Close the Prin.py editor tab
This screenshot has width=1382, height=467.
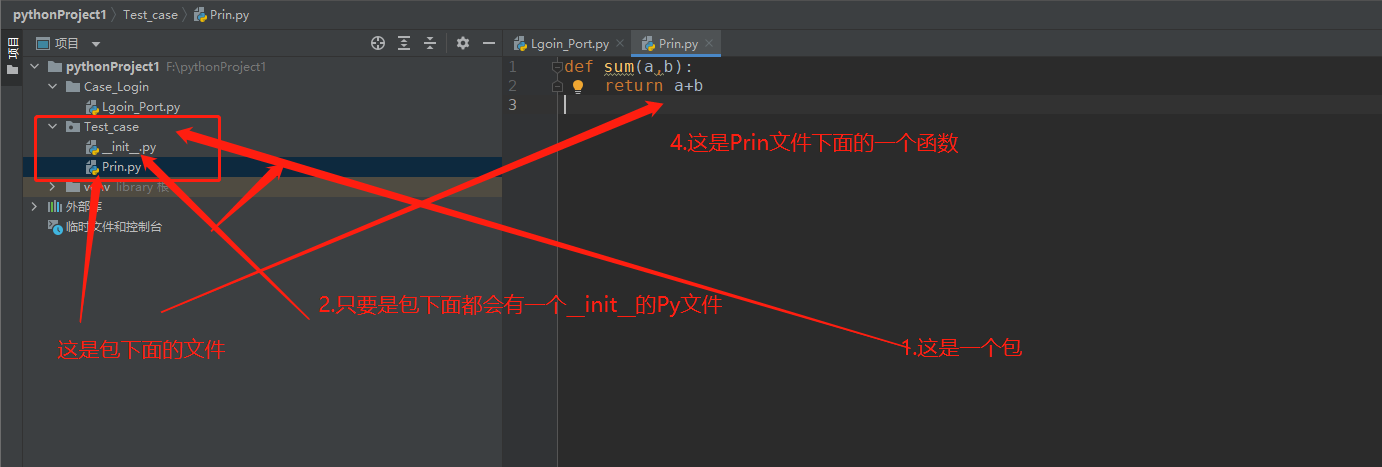710,43
